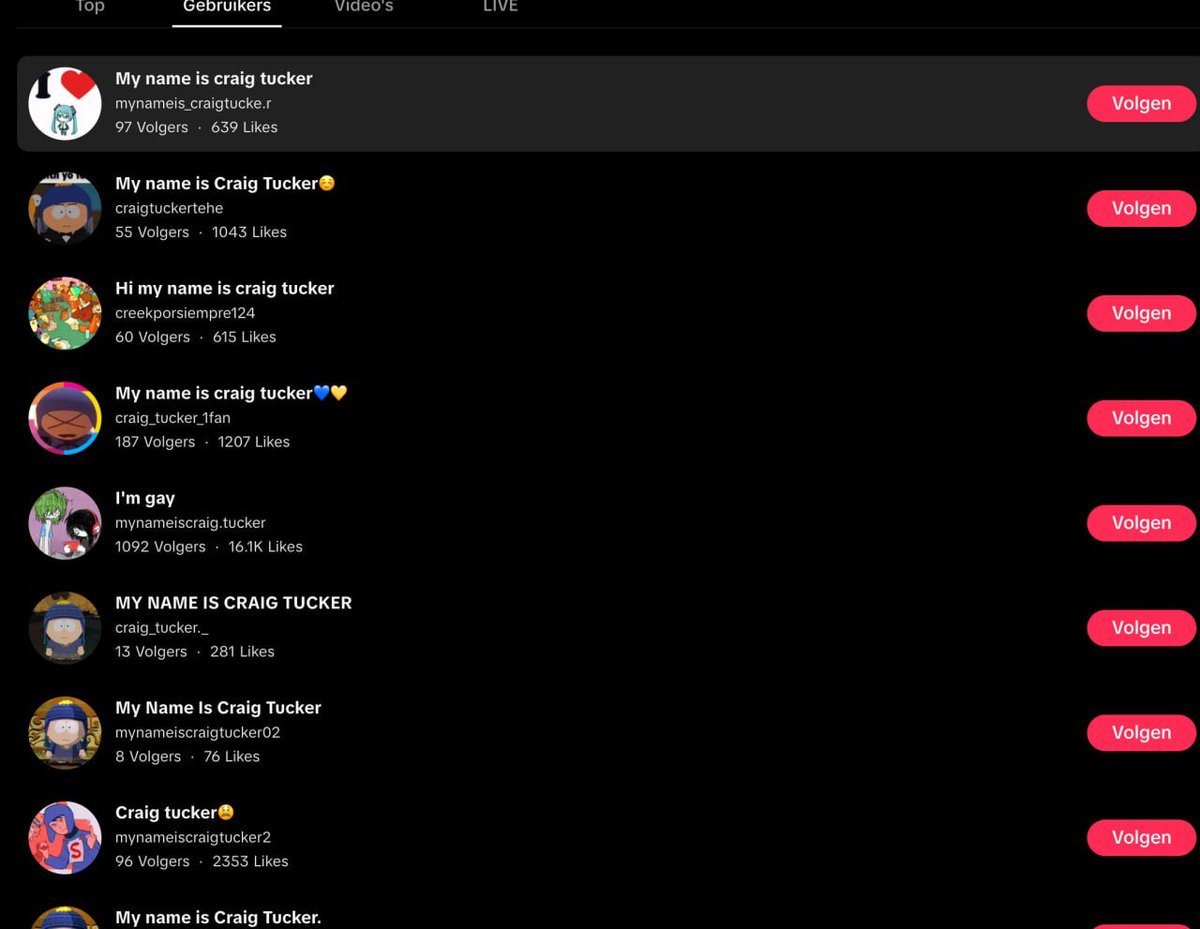The height and width of the screenshot is (929, 1200).
Task: Click the mynameiscraig.tucker avatar
Action: click(x=65, y=523)
